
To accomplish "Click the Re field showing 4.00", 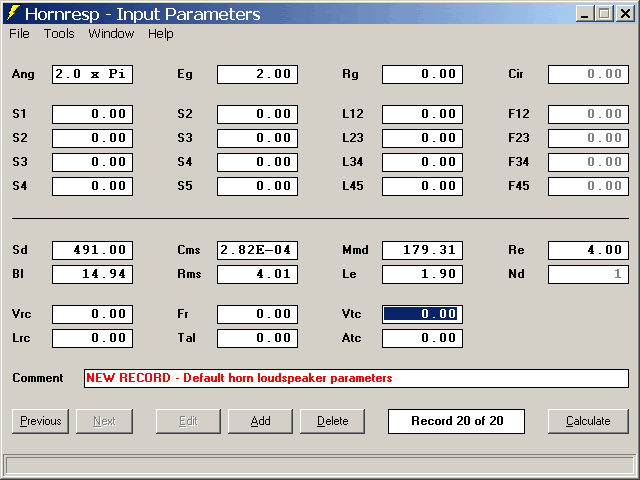I will pyautogui.click(x=588, y=250).
